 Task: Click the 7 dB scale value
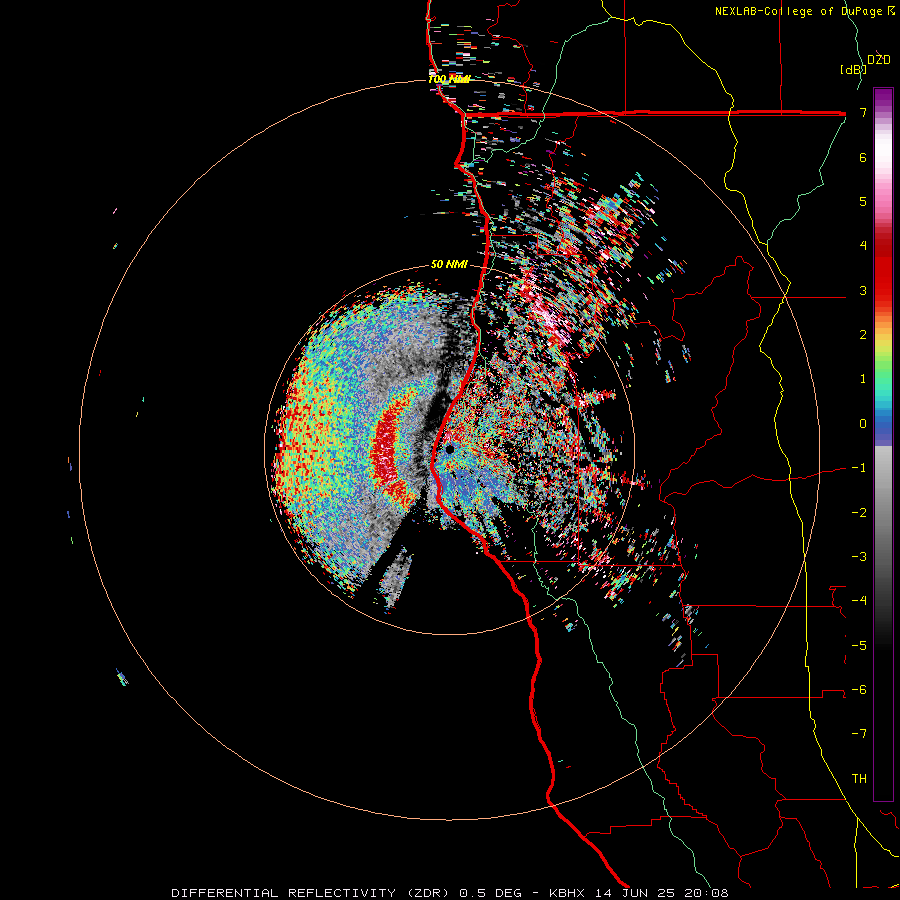(x=863, y=112)
